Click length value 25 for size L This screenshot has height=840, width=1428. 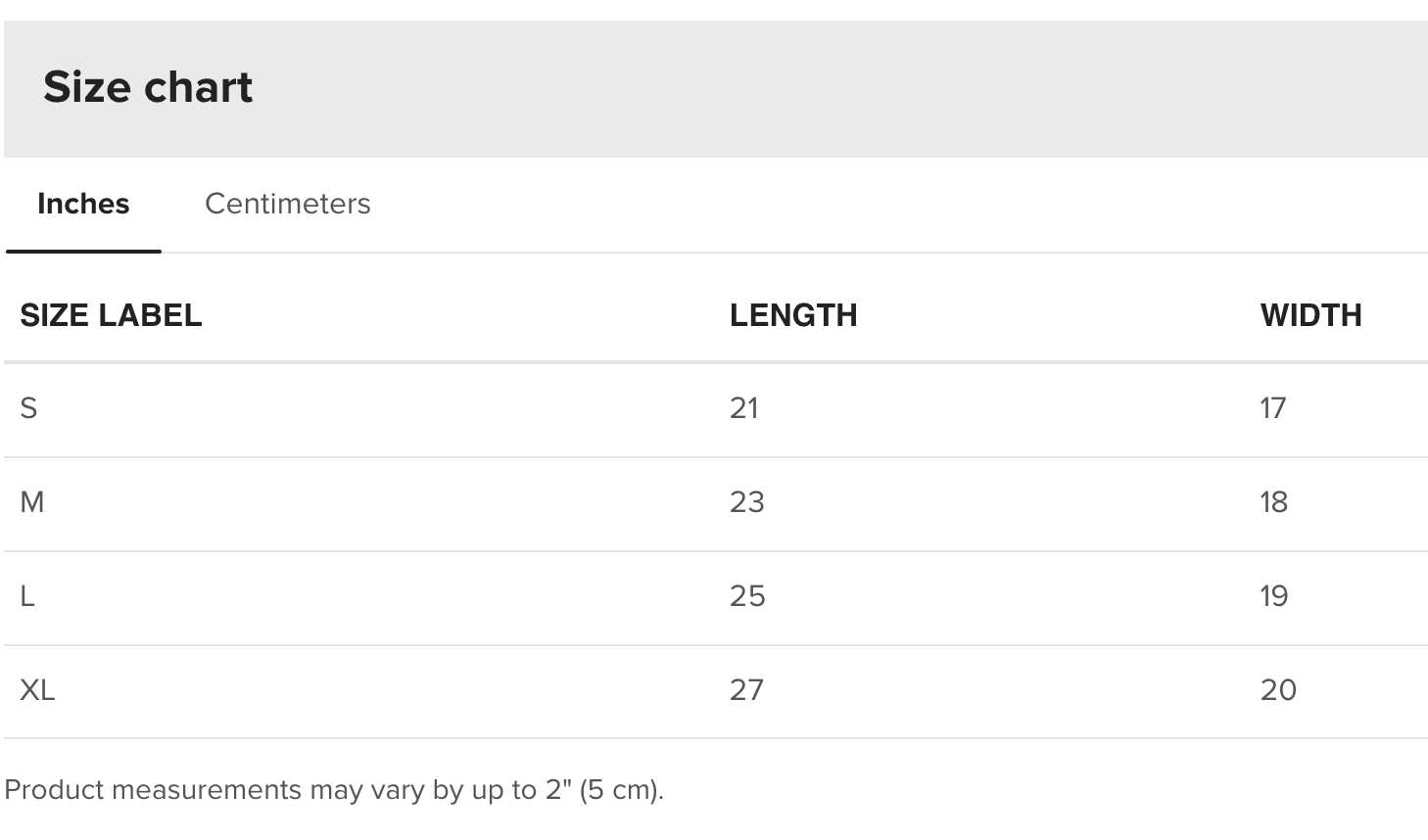[747, 596]
